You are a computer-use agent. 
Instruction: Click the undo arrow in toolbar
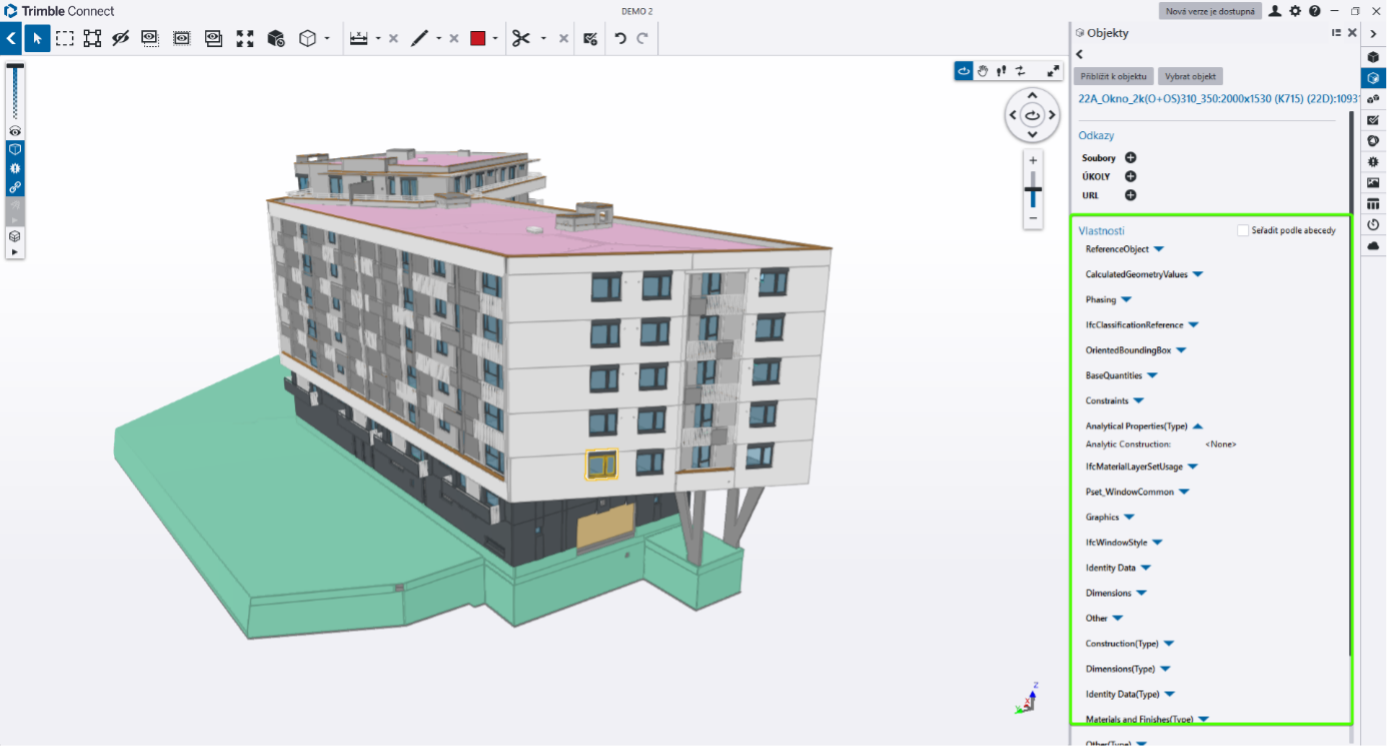point(620,39)
